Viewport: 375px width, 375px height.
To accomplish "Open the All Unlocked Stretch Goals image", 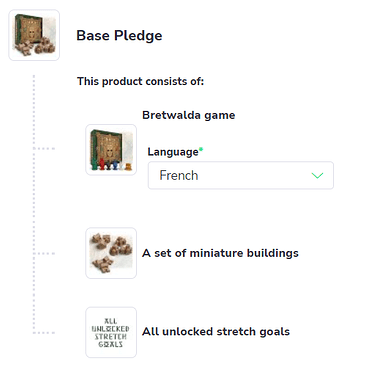I will [x=111, y=332].
